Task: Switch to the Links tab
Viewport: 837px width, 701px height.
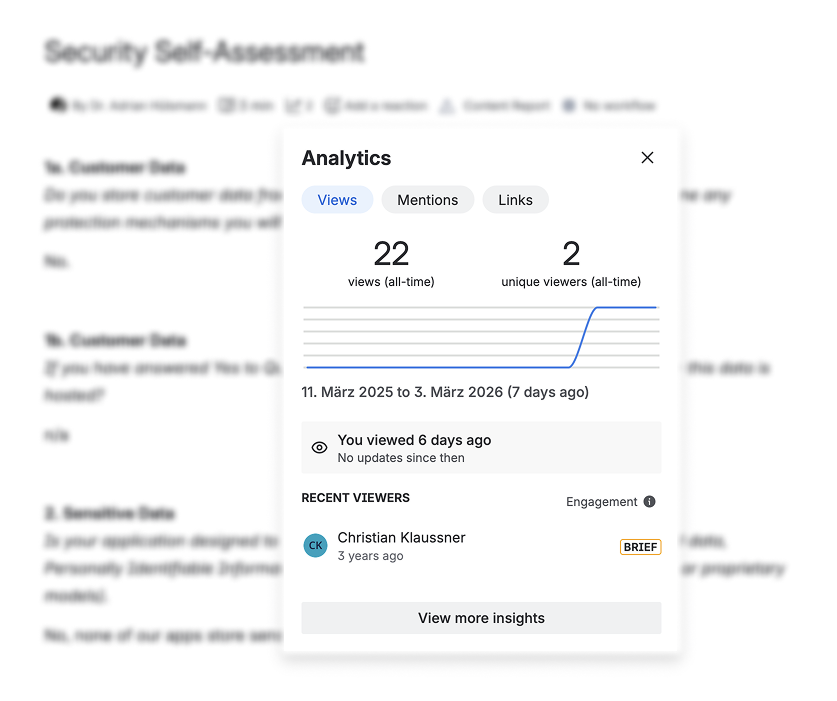Action: [516, 200]
